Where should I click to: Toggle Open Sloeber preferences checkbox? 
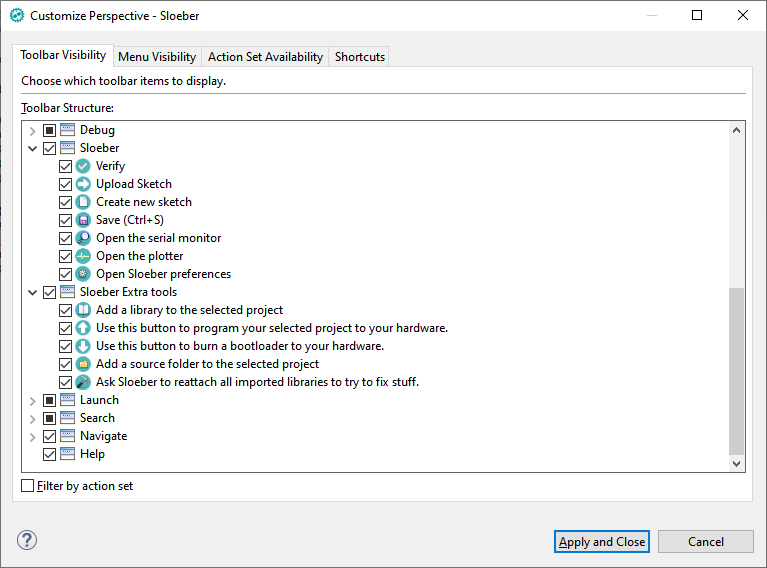click(66, 274)
